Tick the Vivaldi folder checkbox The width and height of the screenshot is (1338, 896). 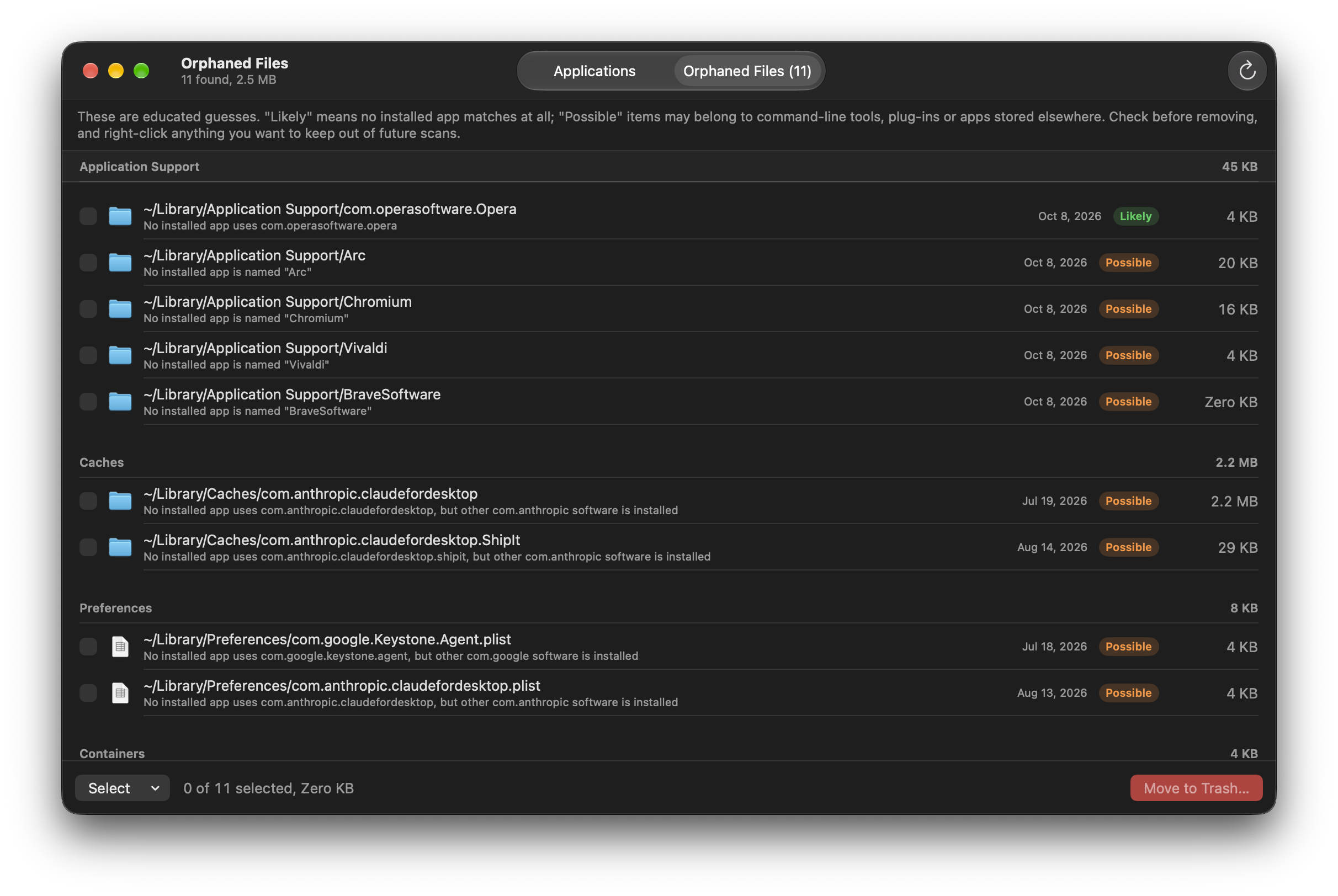tap(88, 355)
